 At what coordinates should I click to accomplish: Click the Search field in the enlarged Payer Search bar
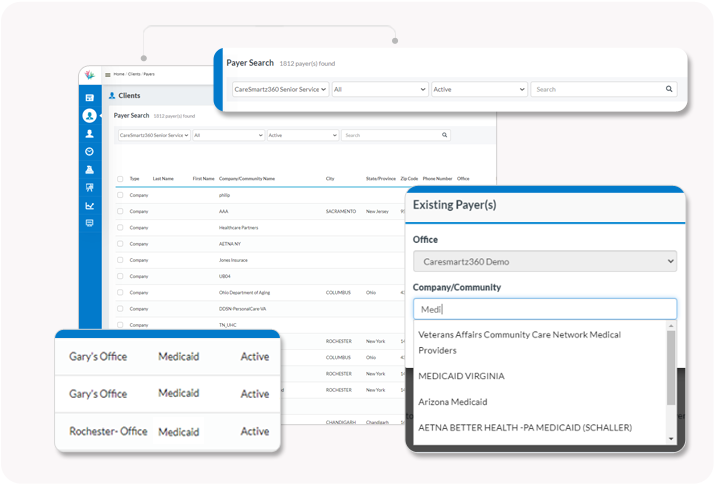[x=604, y=89]
